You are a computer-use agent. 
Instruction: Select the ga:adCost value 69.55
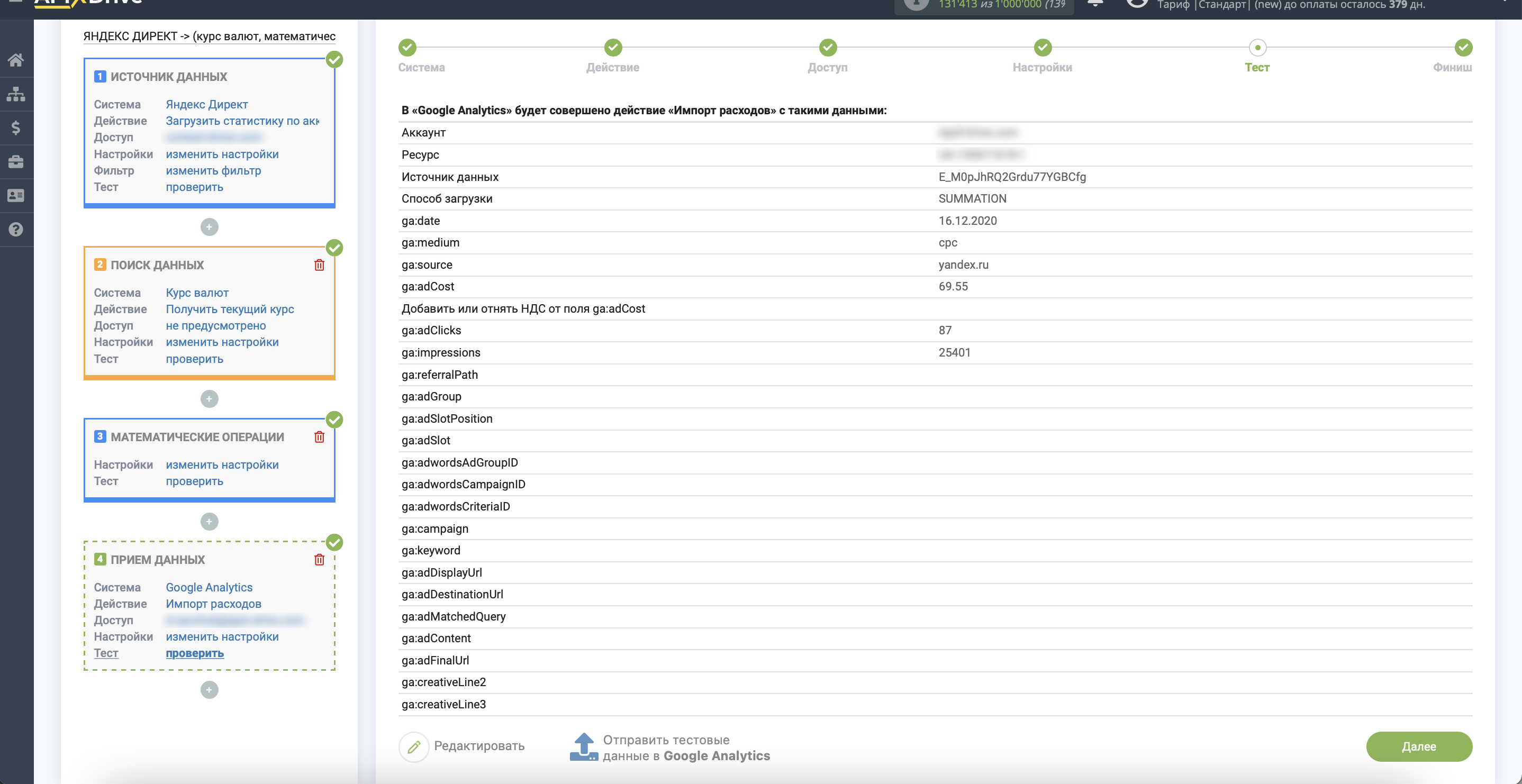953,287
